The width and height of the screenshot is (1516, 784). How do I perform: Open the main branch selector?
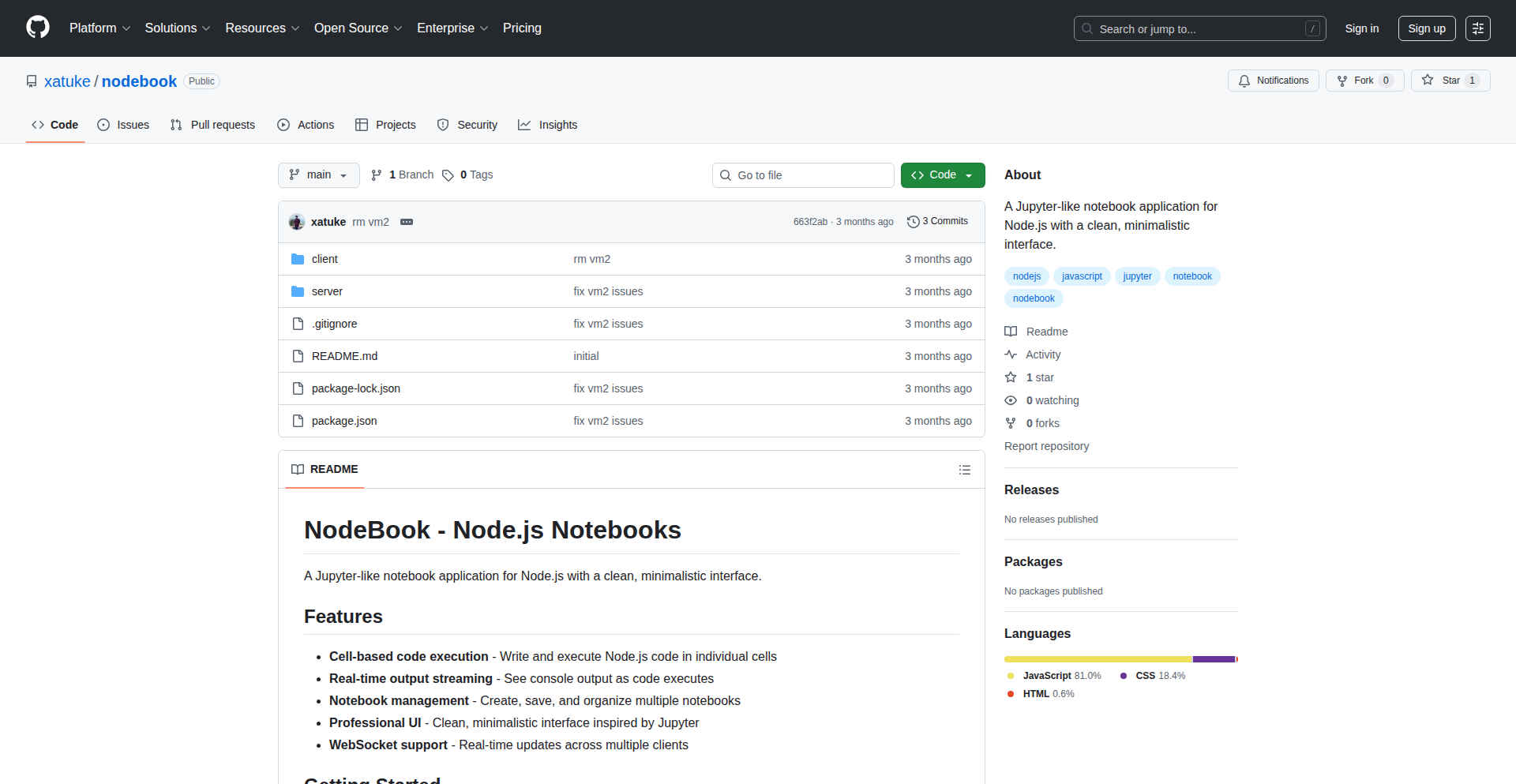coord(318,174)
